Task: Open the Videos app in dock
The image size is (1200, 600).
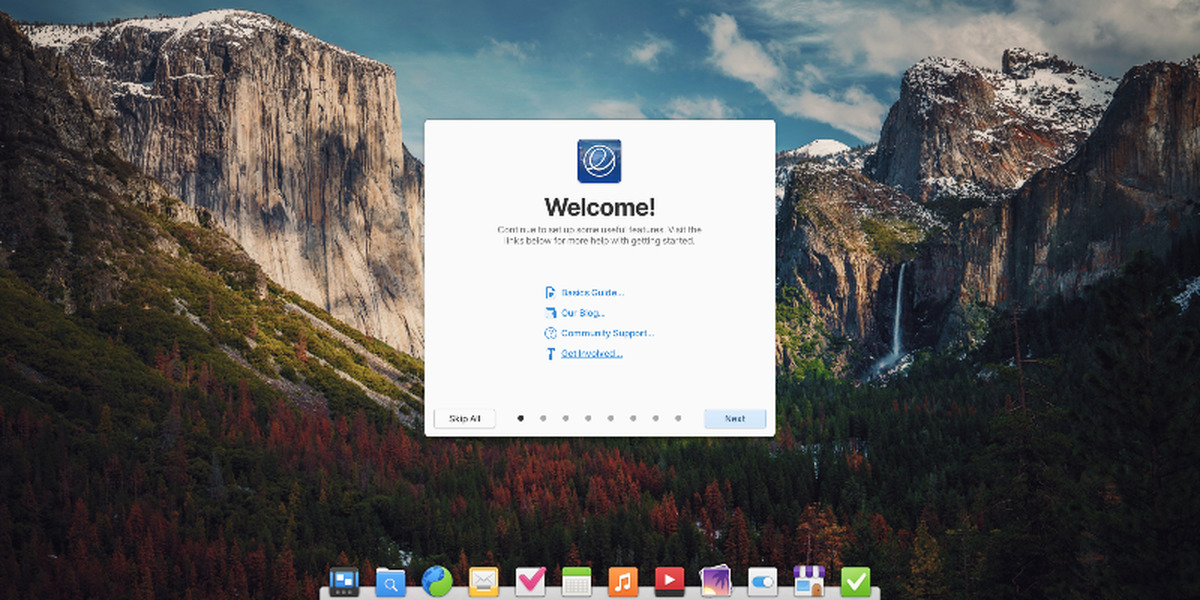Action: coord(669,581)
